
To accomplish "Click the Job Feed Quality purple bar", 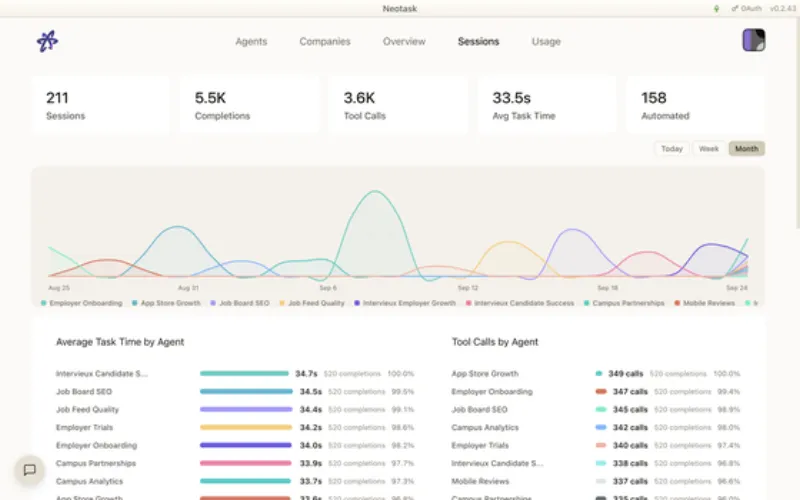I will tap(246, 409).
